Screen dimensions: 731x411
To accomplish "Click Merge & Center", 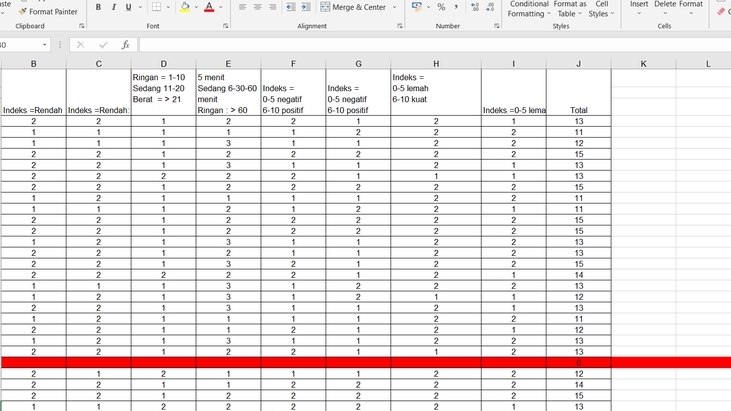I will coord(353,7).
